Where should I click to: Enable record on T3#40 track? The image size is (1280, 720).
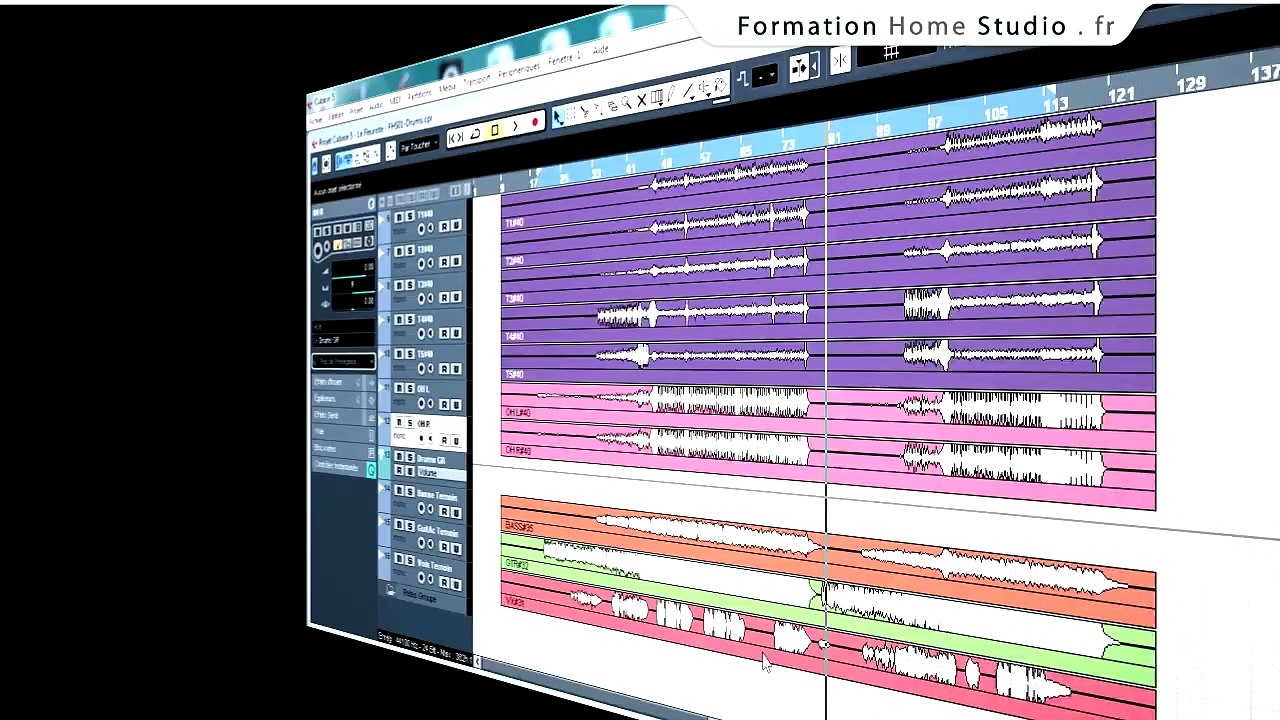[x=421, y=299]
